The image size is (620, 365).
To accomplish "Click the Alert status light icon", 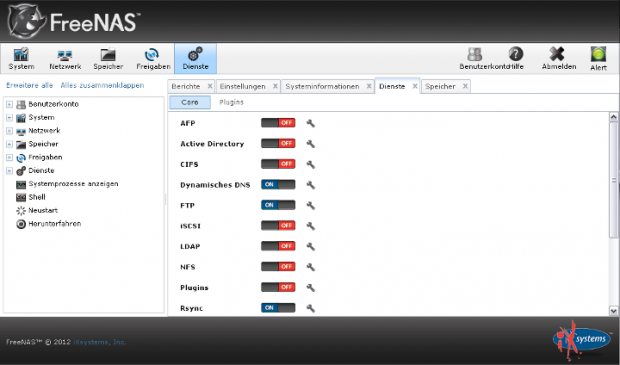I will click(x=598, y=54).
